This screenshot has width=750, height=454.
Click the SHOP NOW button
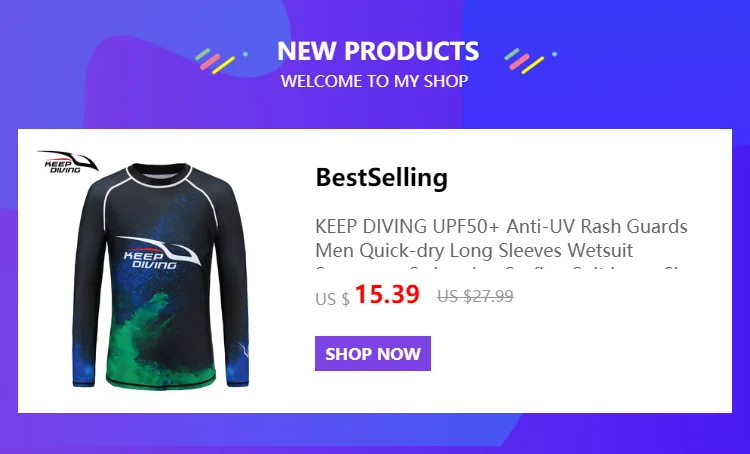[x=373, y=354]
